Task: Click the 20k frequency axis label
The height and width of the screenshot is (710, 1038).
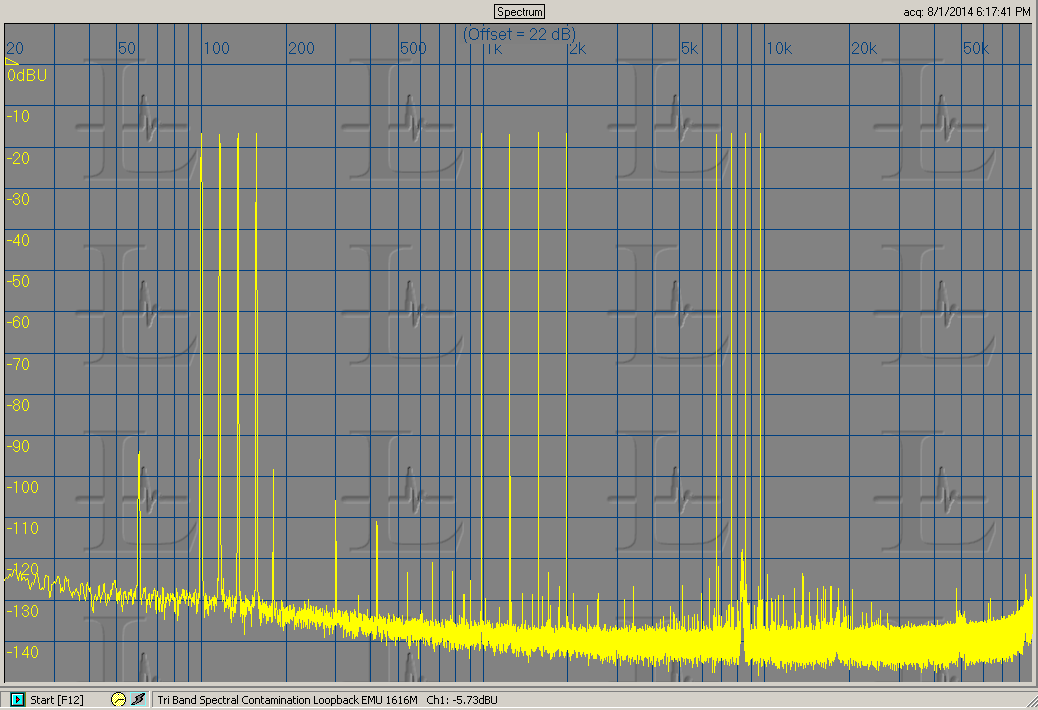Action: click(x=864, y=48)
